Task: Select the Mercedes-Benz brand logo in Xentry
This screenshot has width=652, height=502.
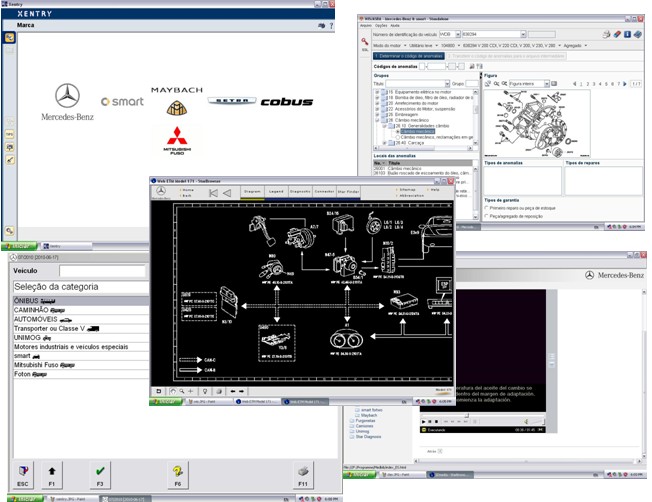Action: (x=67, y=102)
